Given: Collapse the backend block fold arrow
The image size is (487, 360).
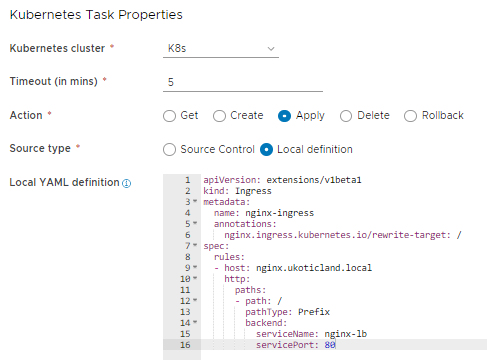Looking at the screenshot, I should click(195, 322).
